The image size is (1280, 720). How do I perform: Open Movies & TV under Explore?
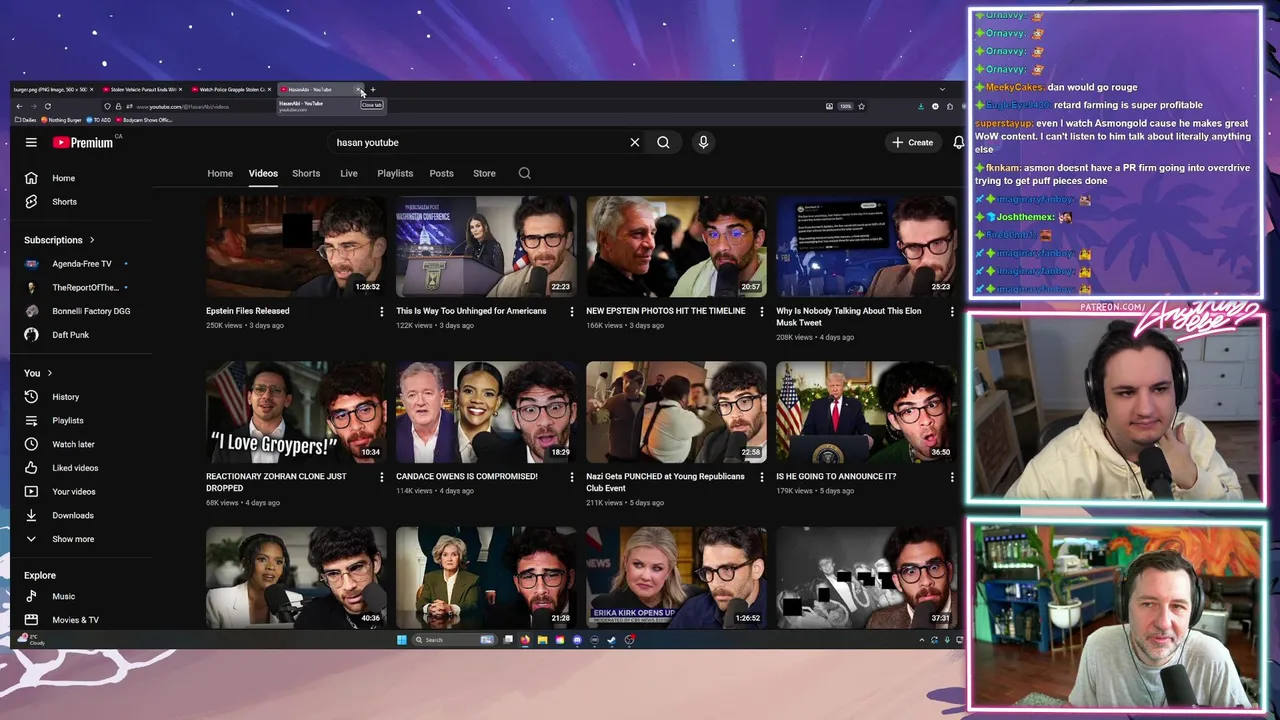(x=75, y=620)
